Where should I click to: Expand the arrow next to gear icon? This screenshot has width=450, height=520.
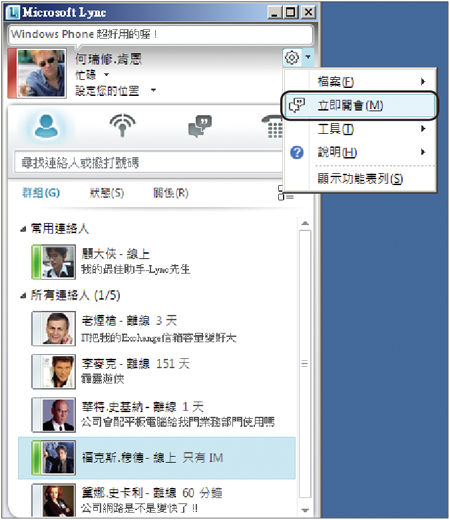pyautogui.click(x=308, y=57)
